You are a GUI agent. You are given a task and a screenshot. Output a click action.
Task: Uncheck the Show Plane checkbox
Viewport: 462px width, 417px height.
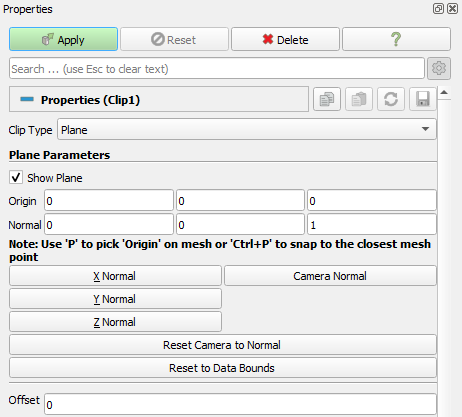click(x=16, y=178)
